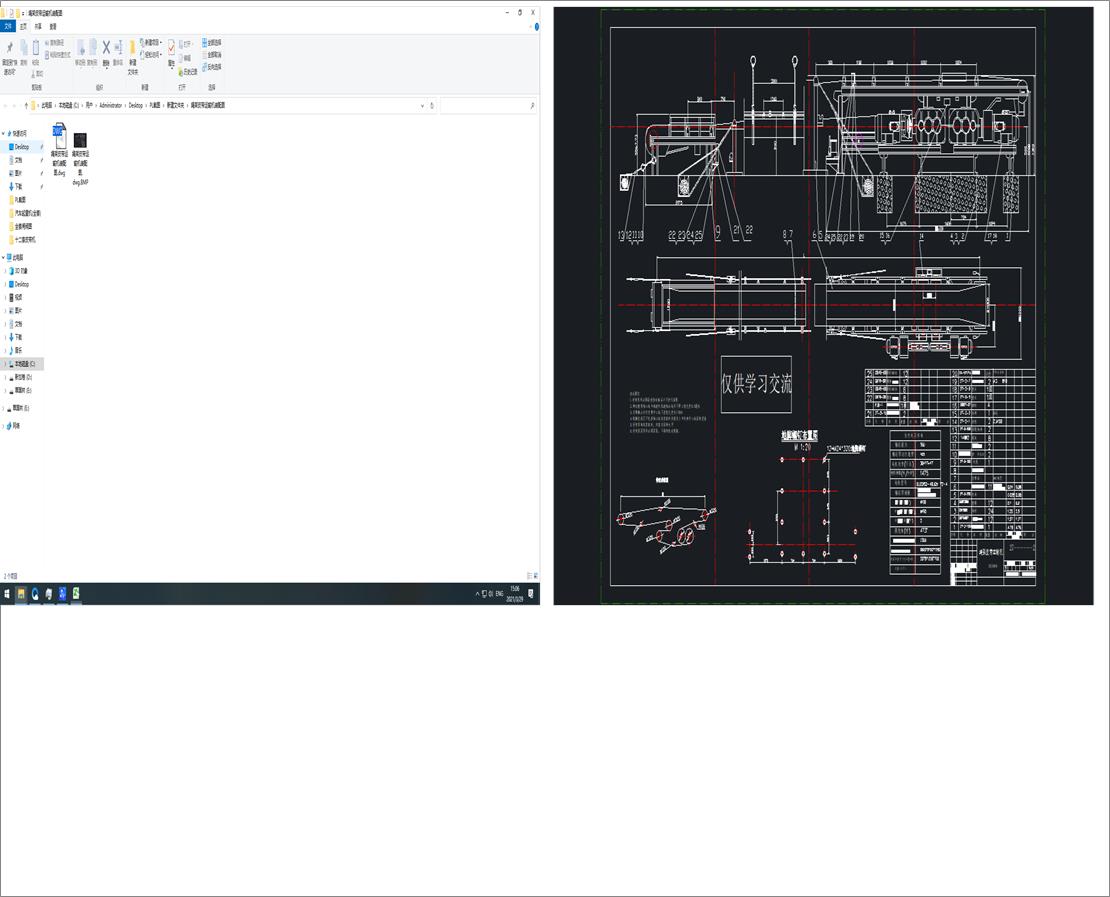Click the Invert selection ribbon command

point(212,67)
